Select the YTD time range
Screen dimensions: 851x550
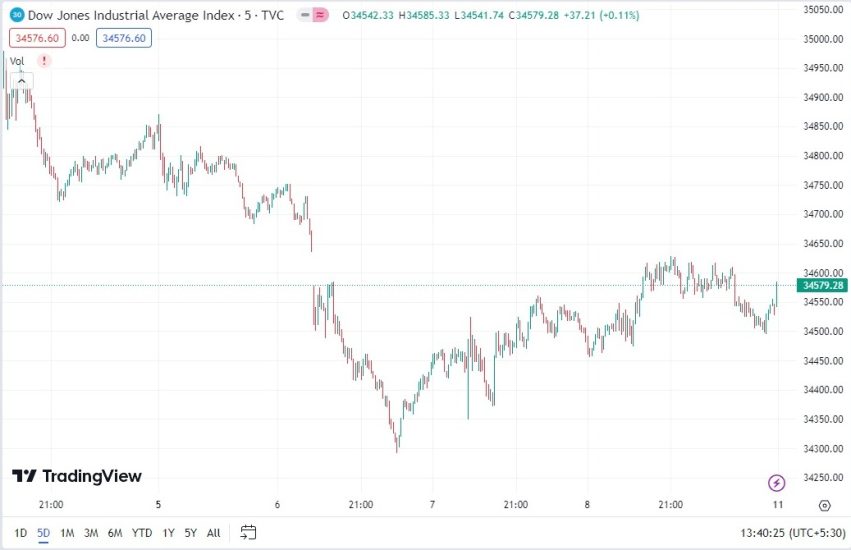point(141,533)
